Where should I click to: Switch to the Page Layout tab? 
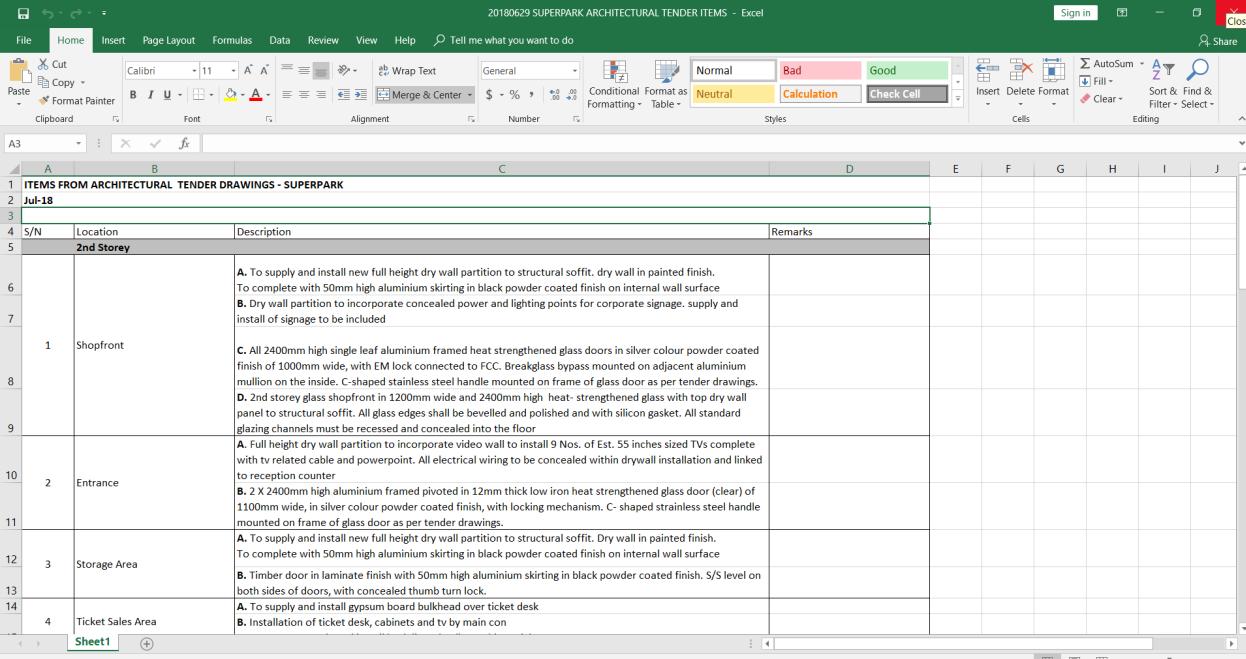(x=169, y=40)
